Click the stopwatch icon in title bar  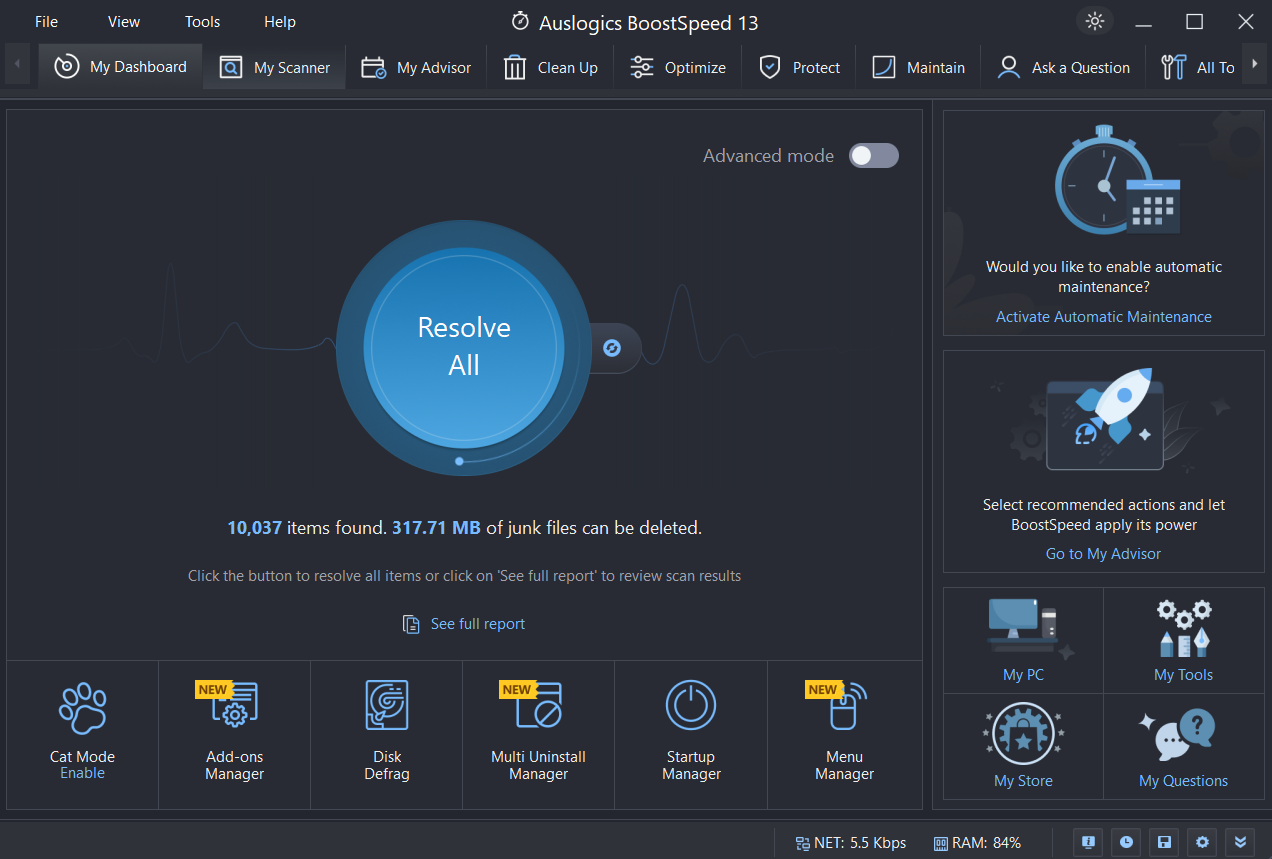[520, 21]
